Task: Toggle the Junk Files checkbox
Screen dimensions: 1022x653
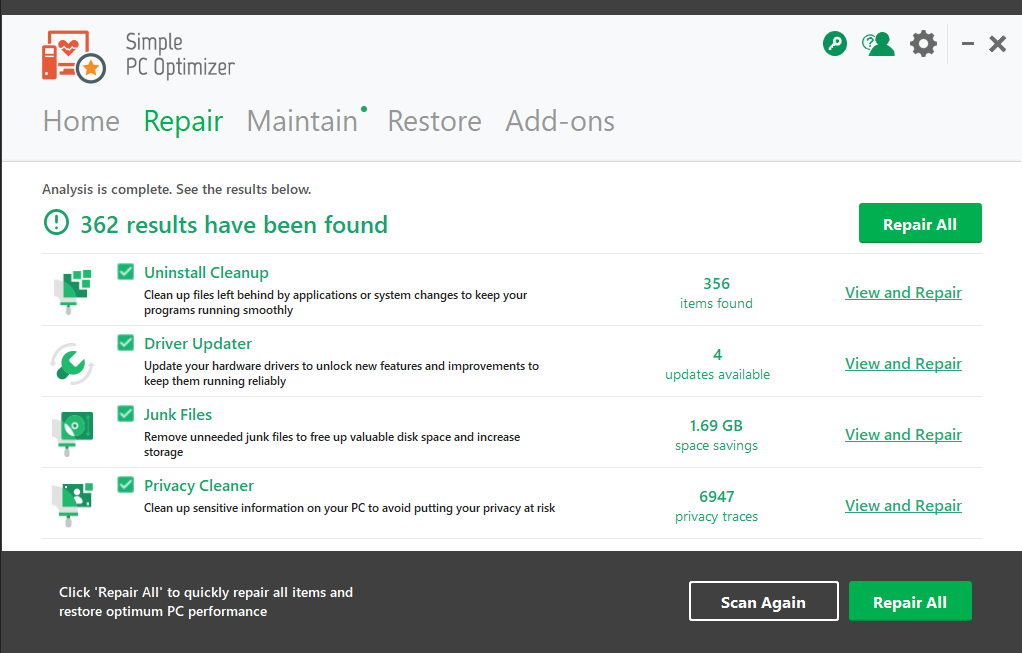Action: (x=126, y=414)
